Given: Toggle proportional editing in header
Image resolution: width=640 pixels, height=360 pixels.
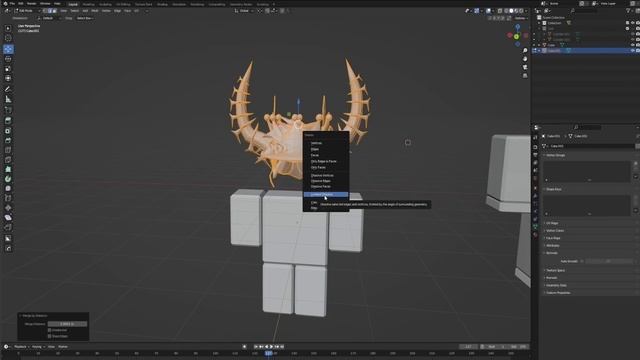Looking at the screenshot, I should point(282,11).
